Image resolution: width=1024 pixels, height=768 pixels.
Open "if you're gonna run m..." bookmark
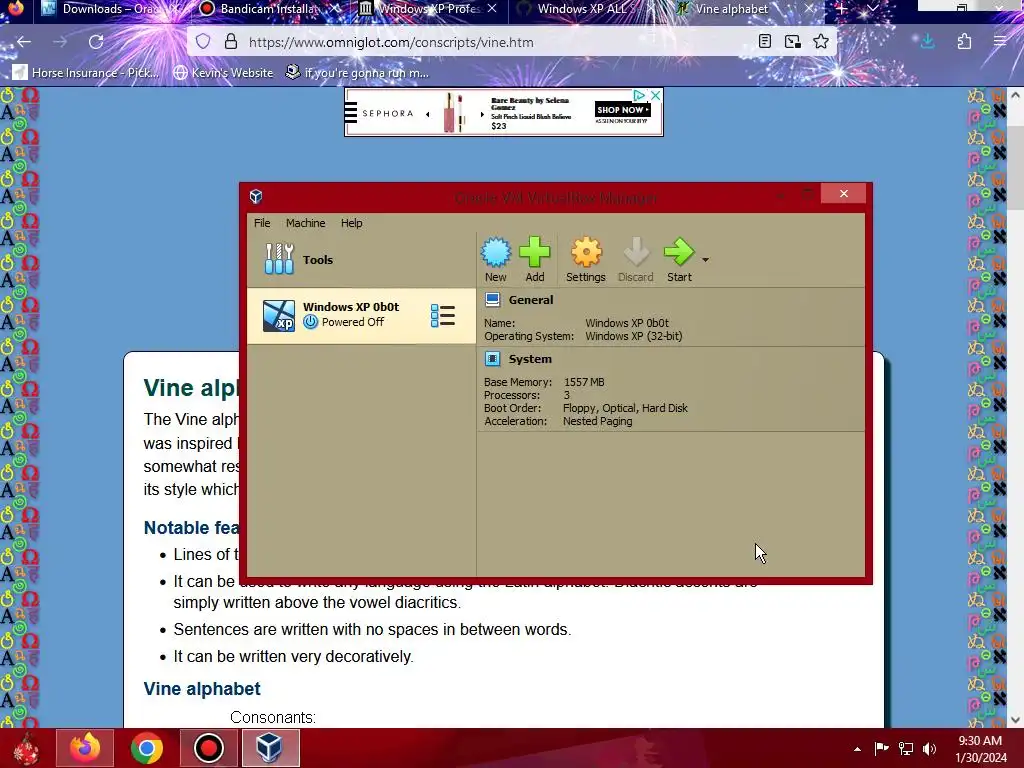(358, 72)
